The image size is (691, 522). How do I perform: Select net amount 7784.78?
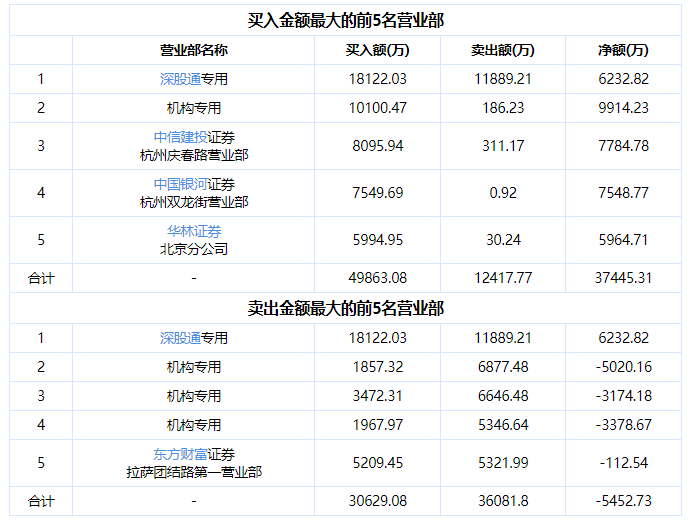point(623,146)
